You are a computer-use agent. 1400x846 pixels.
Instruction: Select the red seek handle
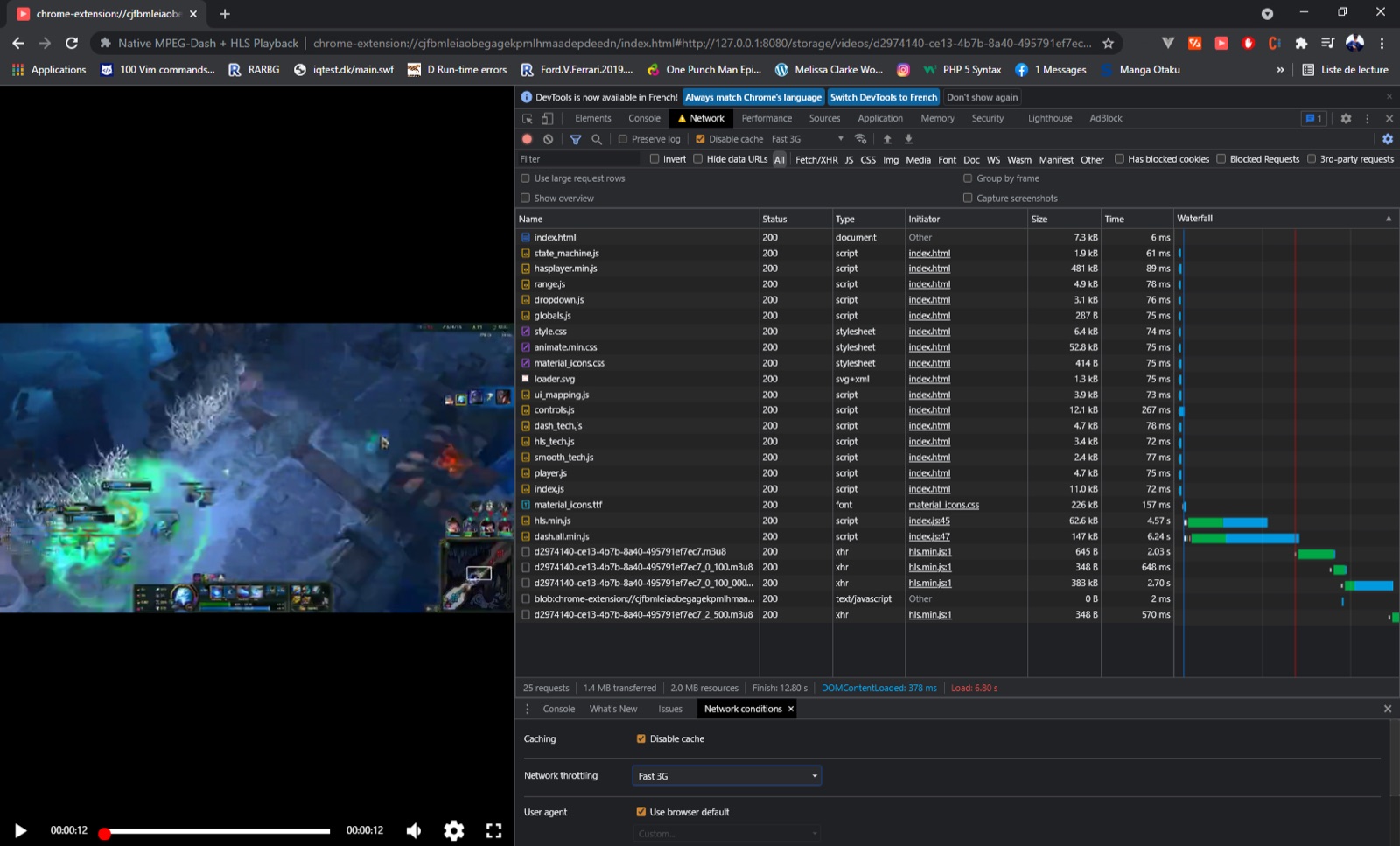[x=104, y=834]
